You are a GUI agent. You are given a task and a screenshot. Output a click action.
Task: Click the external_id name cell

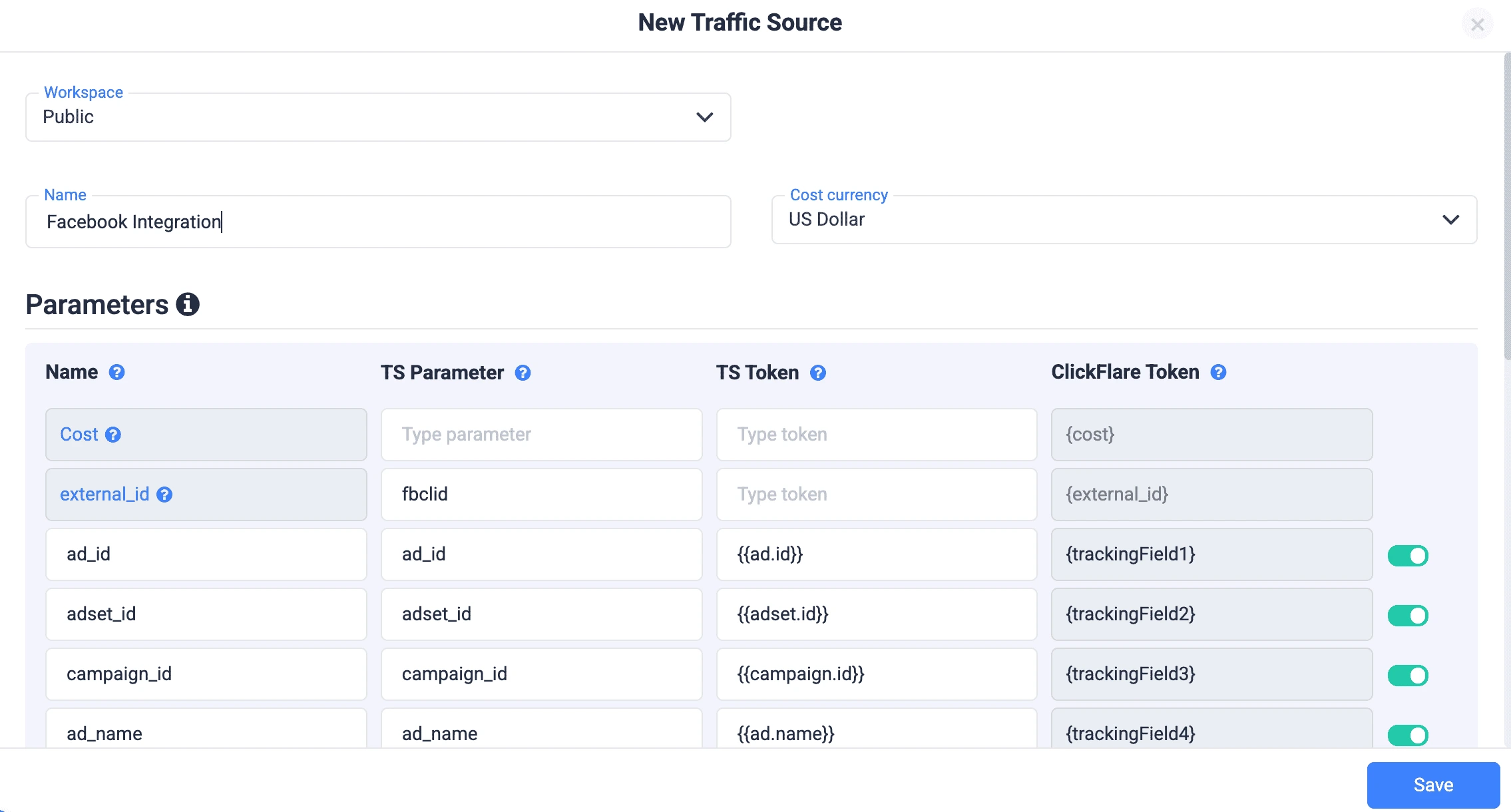click(x=206, y=495)
